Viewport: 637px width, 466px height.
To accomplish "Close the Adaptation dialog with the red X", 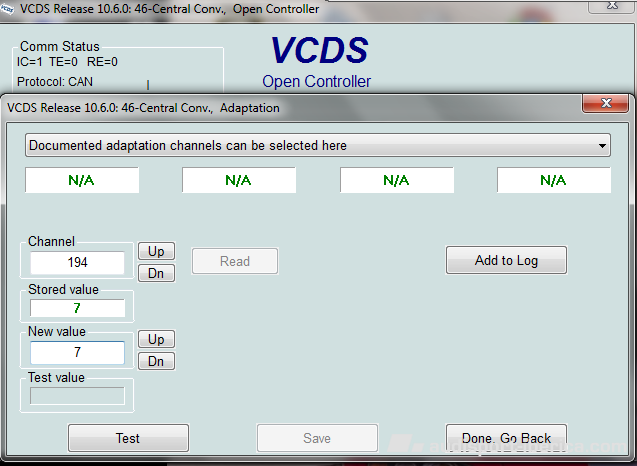I will click(x=606, y=103).
